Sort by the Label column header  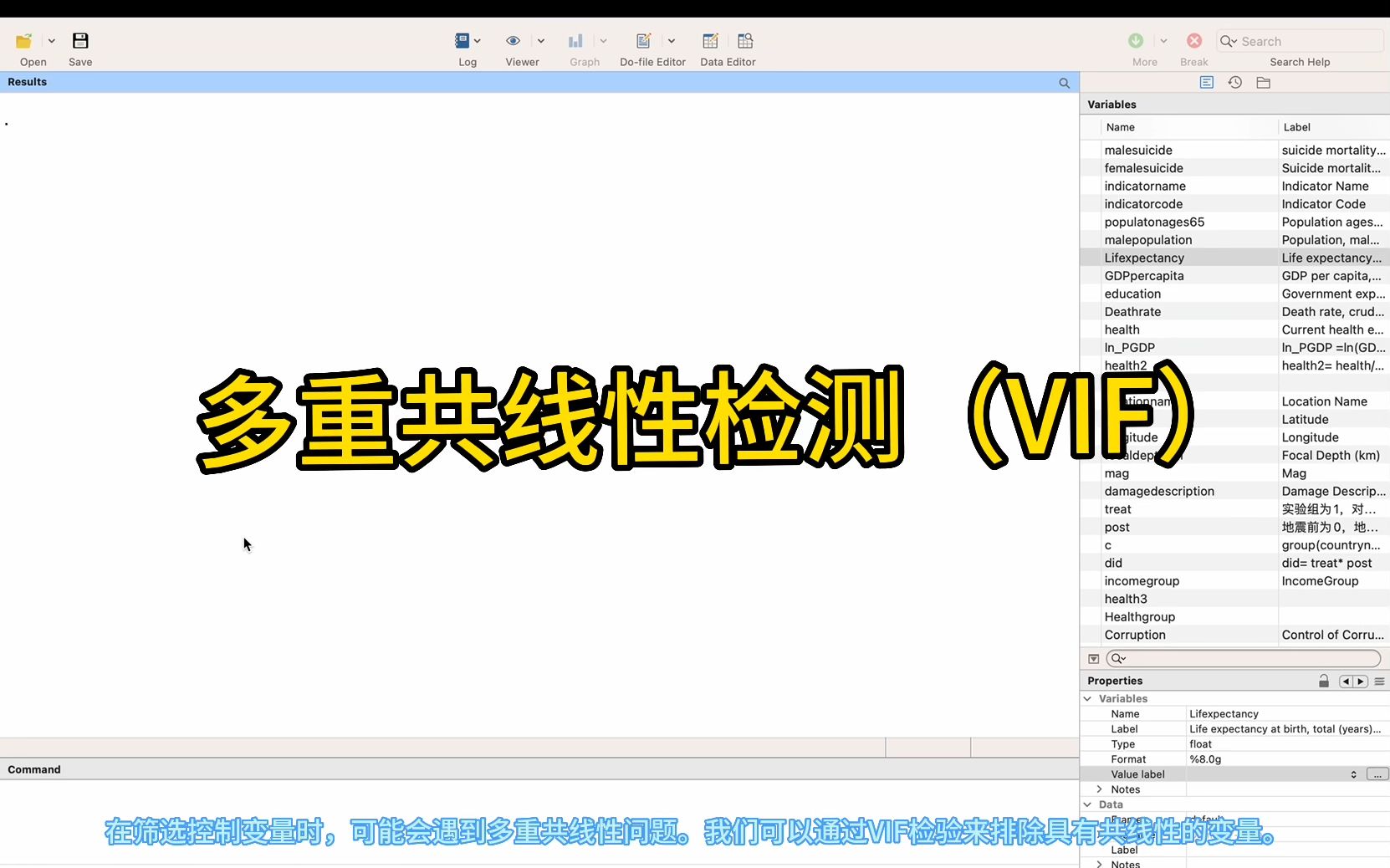pos(1296,127)
